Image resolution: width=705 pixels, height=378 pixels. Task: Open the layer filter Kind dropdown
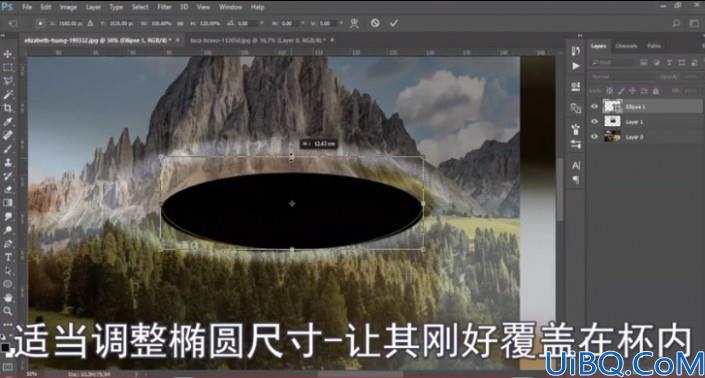(613, 62)
